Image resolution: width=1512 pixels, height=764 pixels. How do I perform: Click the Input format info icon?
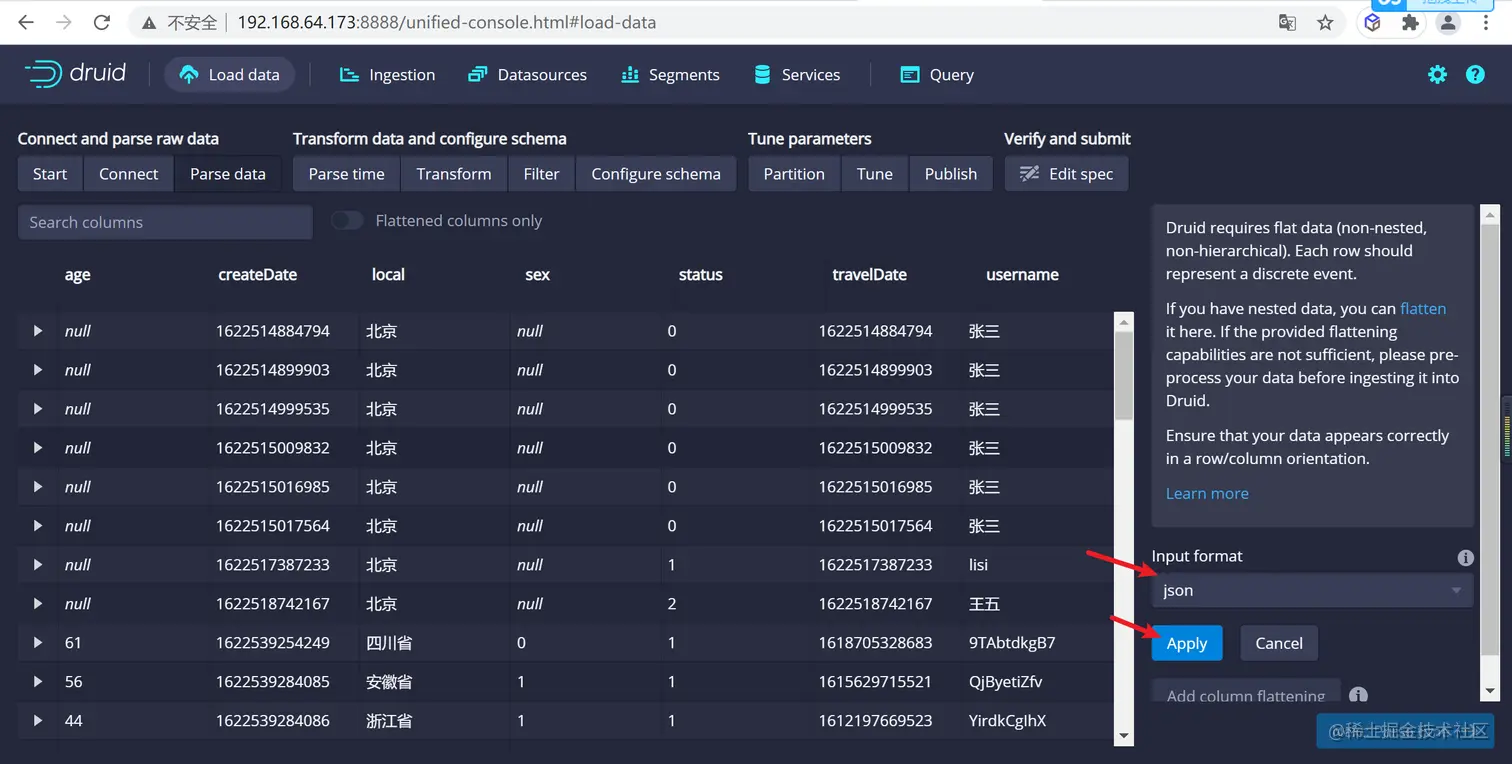(x=1465, y=558)
